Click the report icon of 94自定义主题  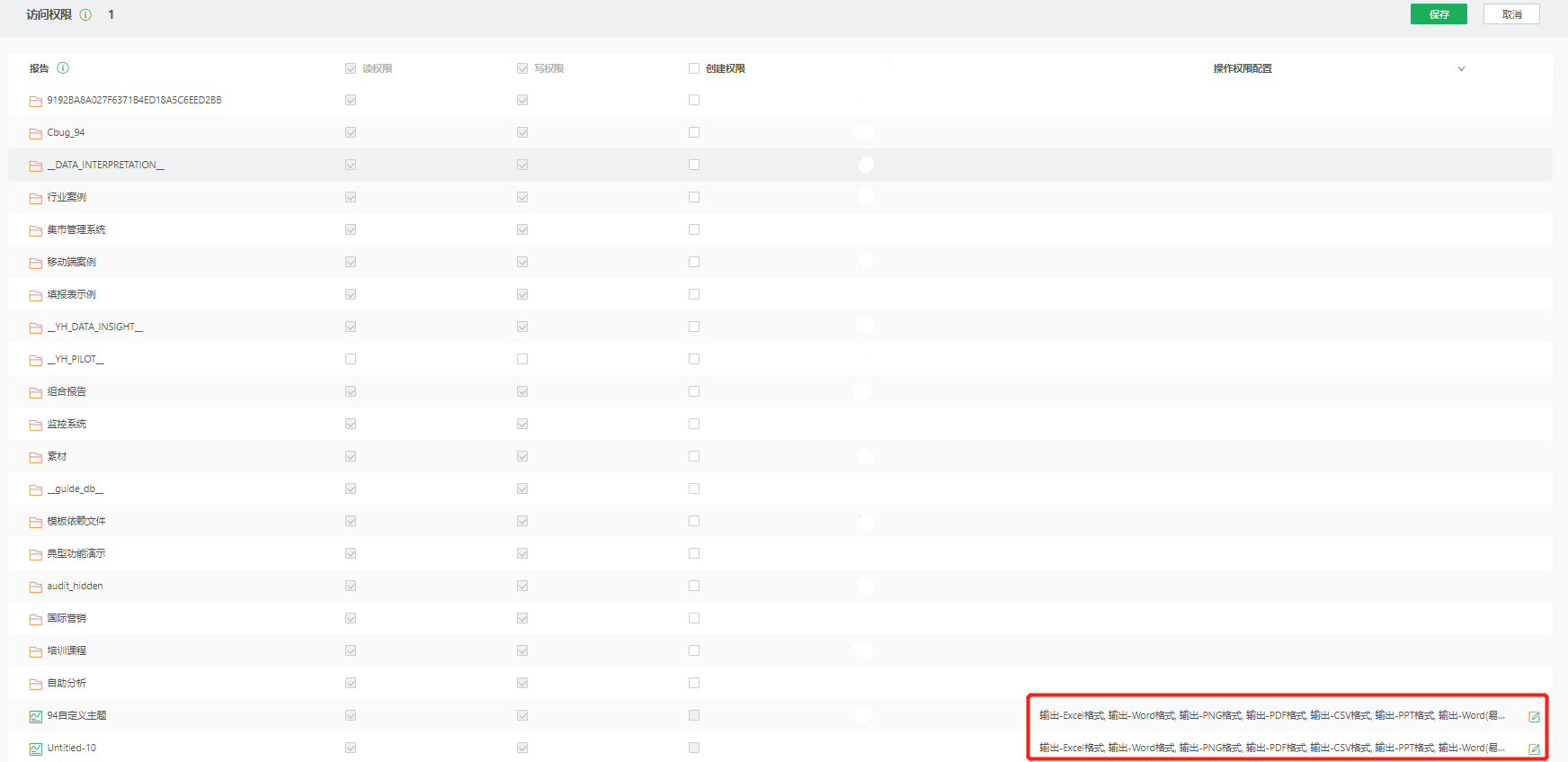[36, 716]
